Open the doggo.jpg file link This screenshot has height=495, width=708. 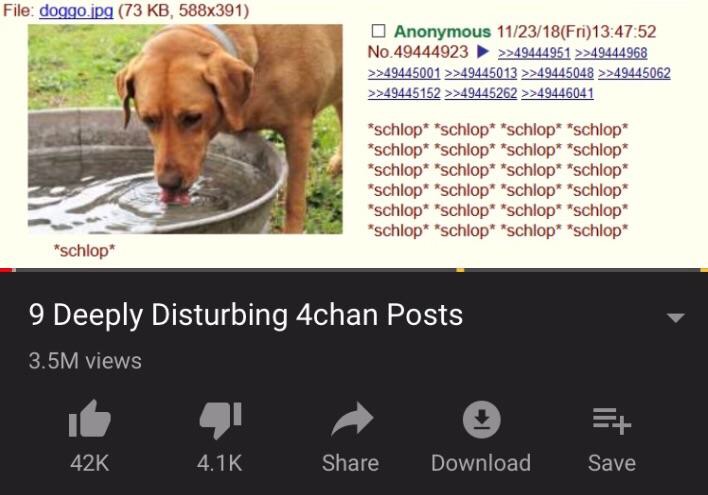click(76, 10)
